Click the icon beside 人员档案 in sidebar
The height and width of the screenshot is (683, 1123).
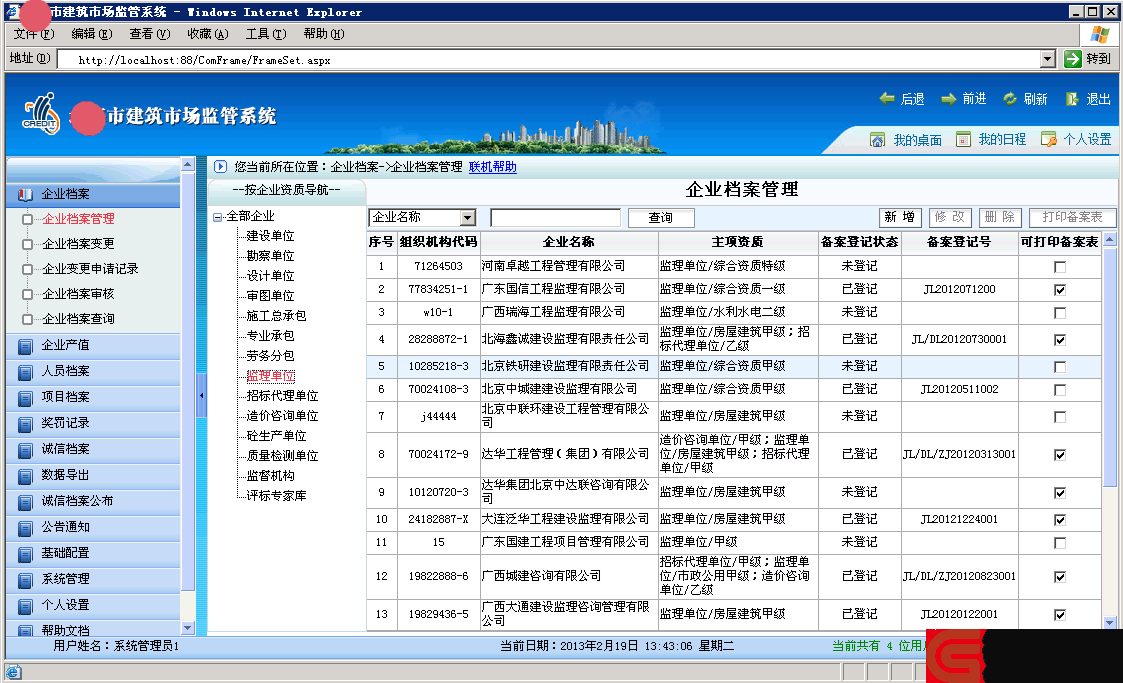tap(25, 373)
